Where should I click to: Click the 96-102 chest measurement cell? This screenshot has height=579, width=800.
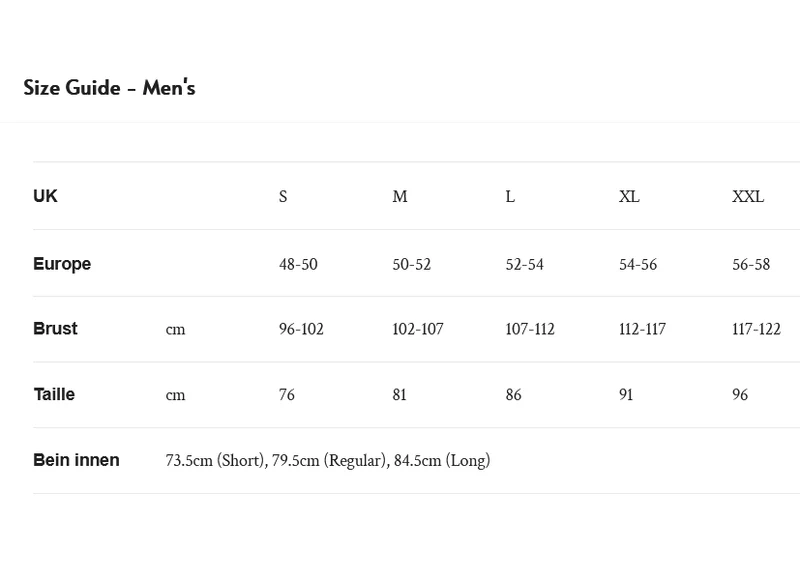pos(301,329)
